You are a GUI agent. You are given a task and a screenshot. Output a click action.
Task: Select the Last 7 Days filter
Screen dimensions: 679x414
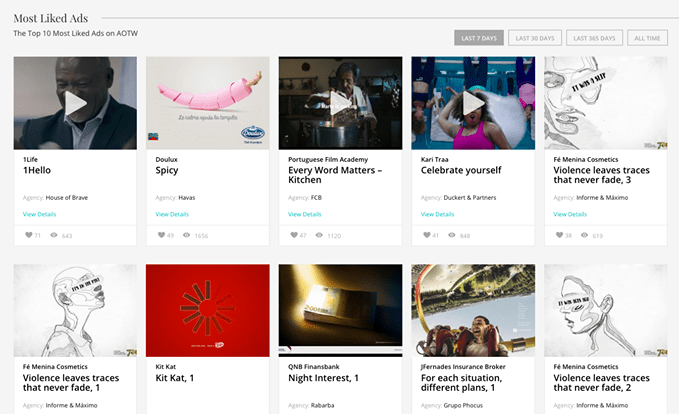[x=479, y=38]
